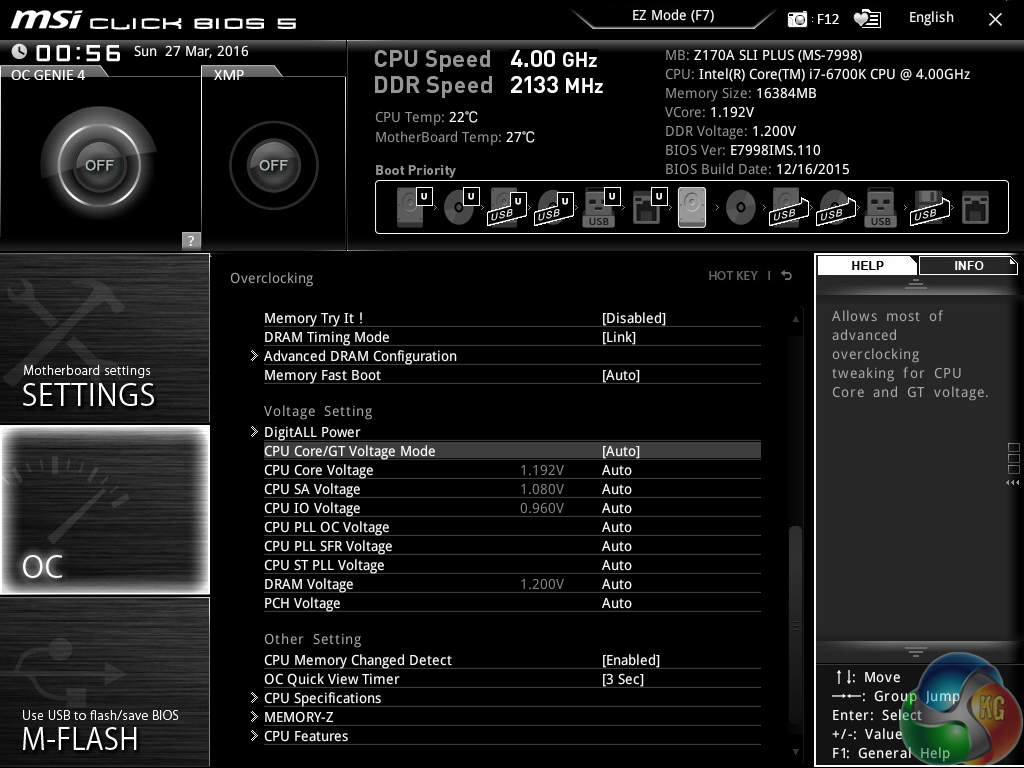Open the DRAM Timing Mode [Link] dropdown
The width and height of the screenshot is (1024, 768).
click(x=618, y=337)
